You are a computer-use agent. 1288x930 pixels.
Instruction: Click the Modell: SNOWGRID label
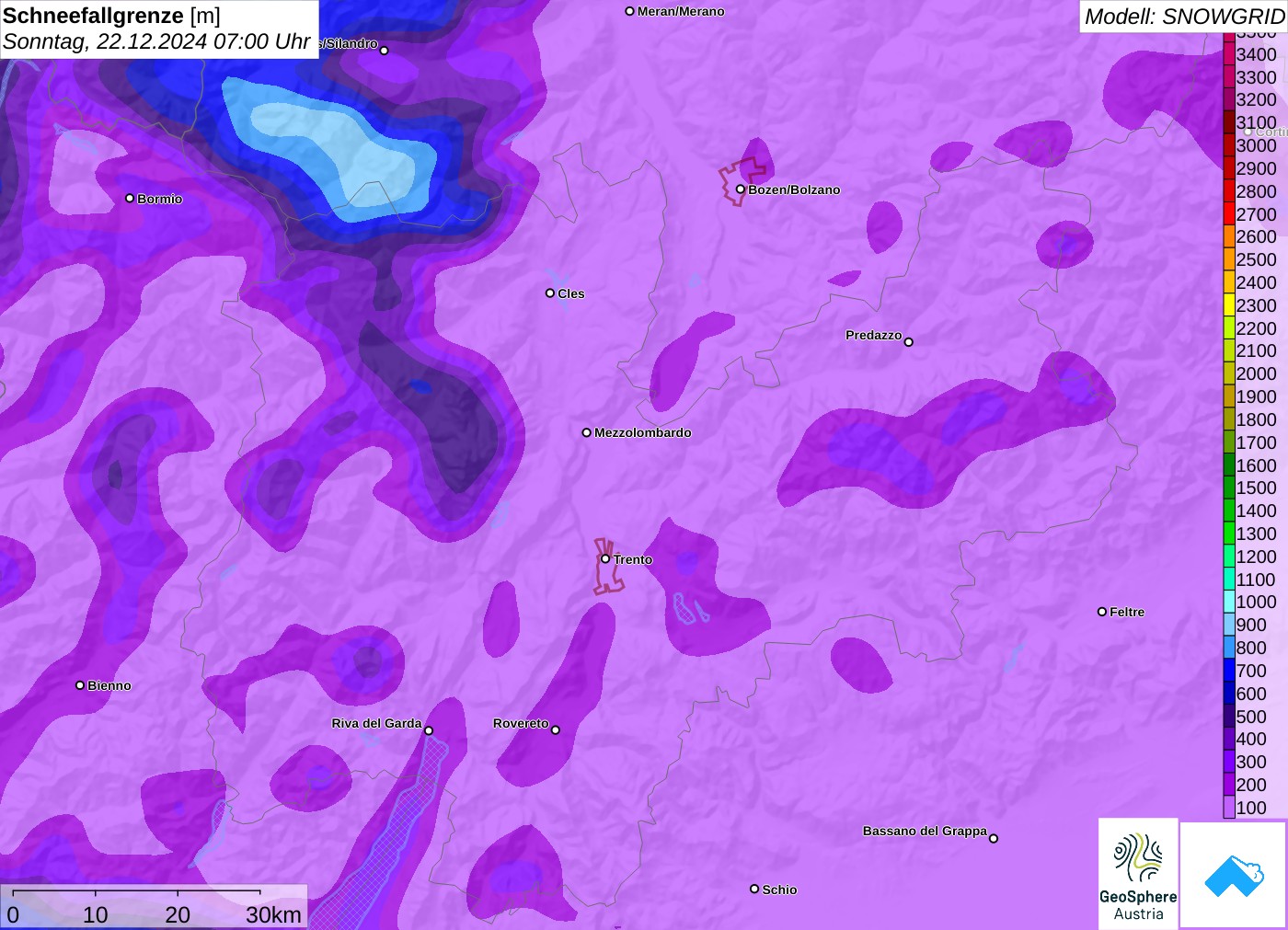click(1184, 17)
